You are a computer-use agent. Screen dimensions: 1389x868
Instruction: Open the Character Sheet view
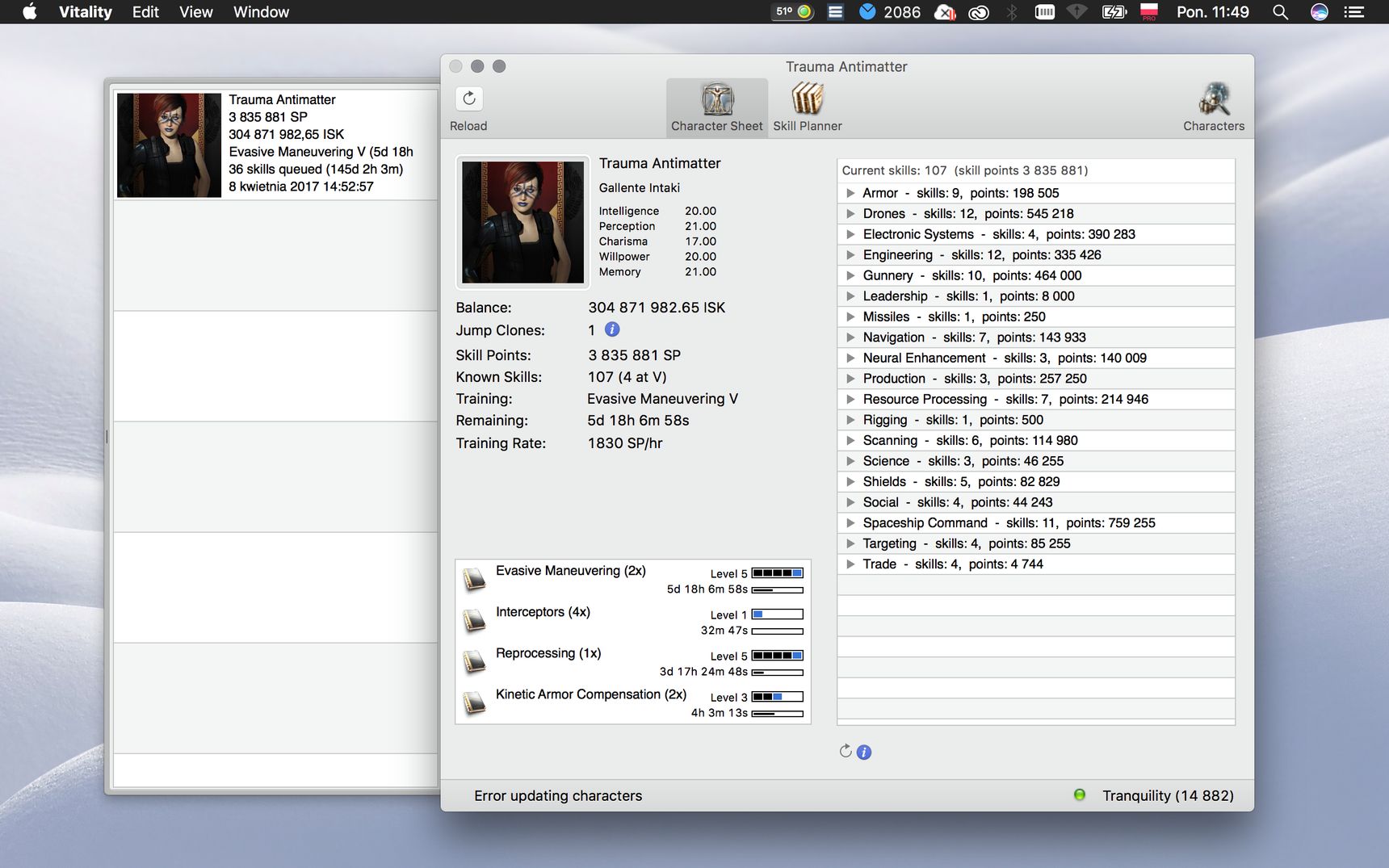point(717,107)
